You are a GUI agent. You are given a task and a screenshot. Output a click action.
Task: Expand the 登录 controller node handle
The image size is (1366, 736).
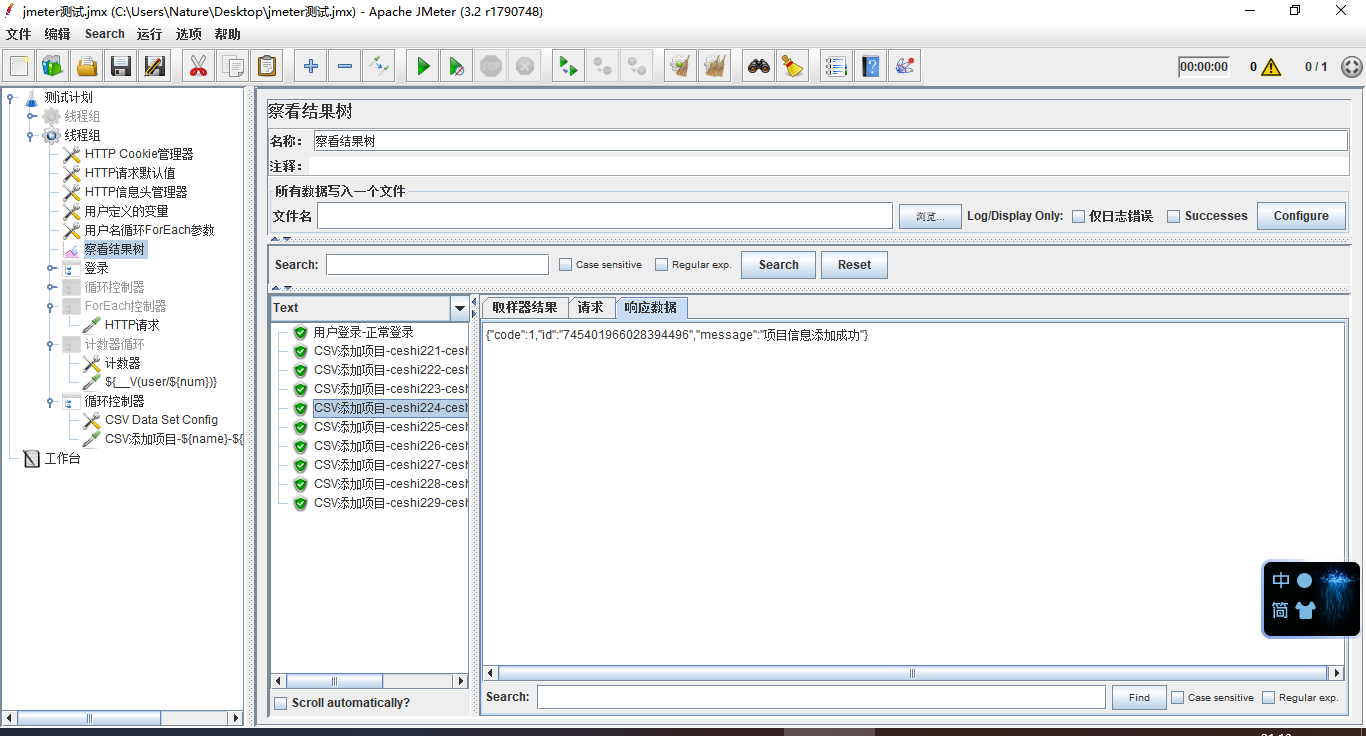coord(51,269)
